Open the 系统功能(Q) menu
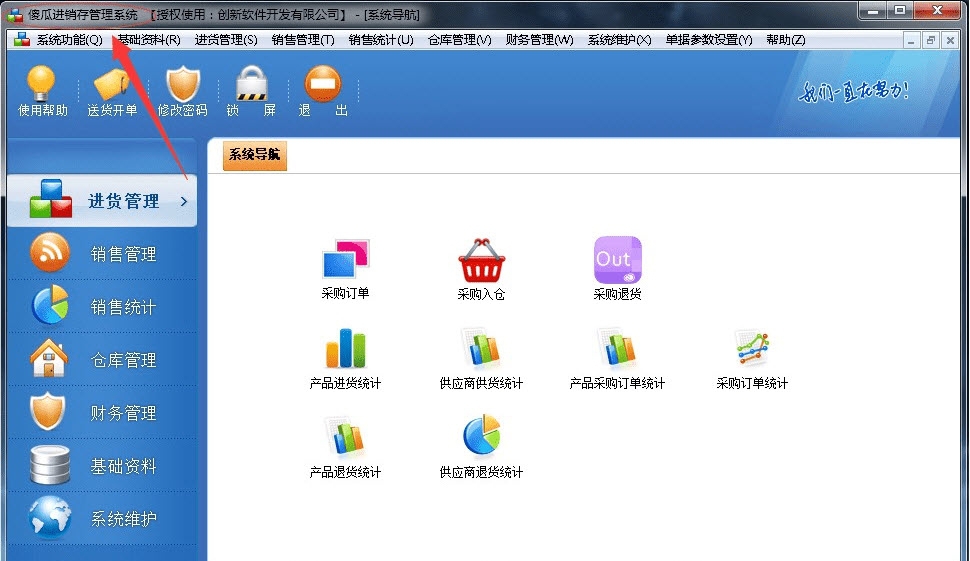The height and width of the screenshot is (561, 970). click(69, 40)
